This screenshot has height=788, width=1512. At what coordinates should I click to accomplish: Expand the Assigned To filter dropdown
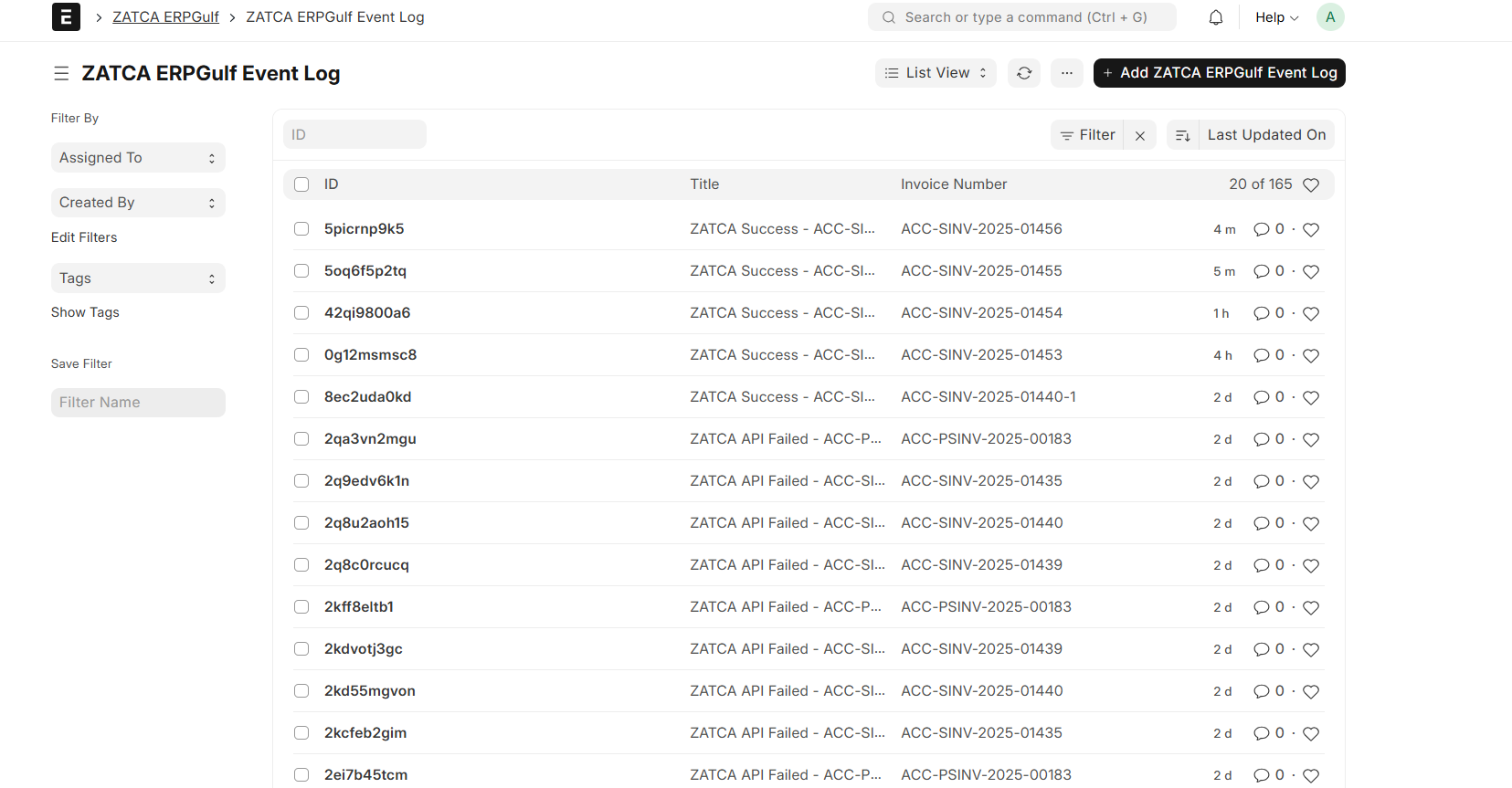click(x=138, y=158)
